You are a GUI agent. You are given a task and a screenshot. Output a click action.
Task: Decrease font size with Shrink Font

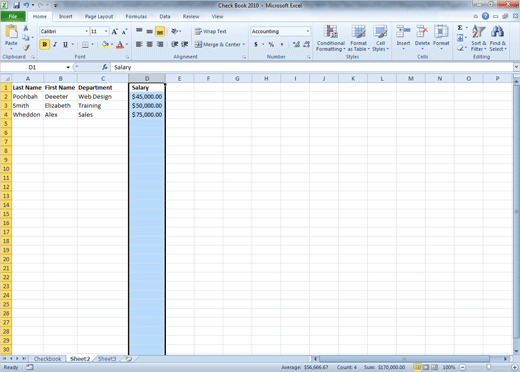[x=124, y=32]
